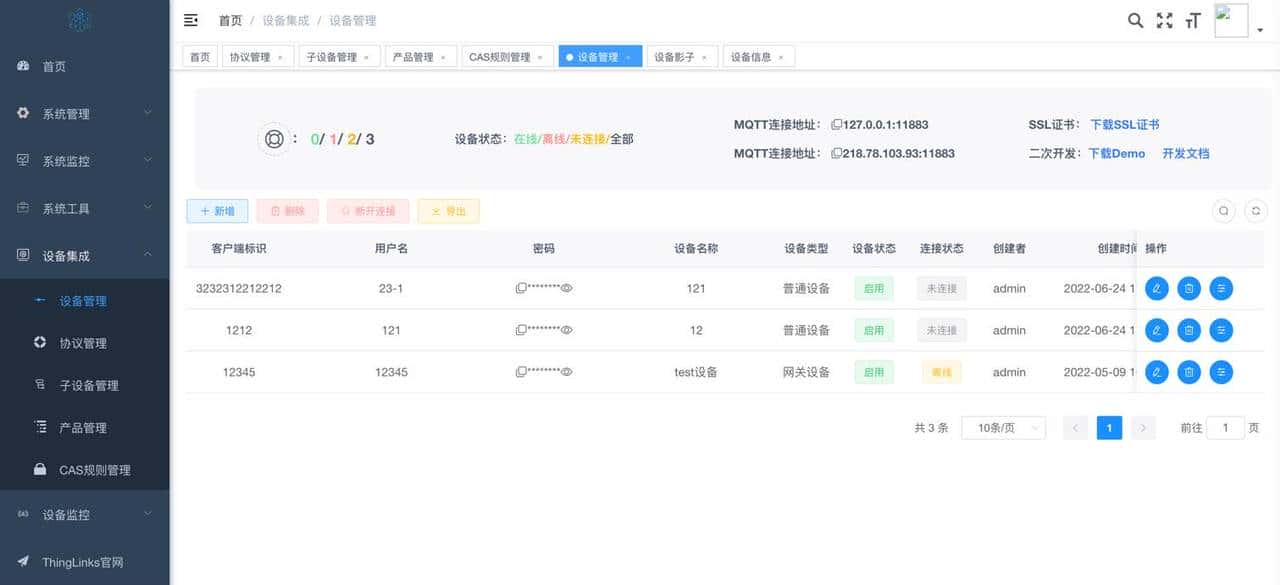Open the 10条/页 page size dropdown
The image size is (1280, 585).
[1003, 427]
